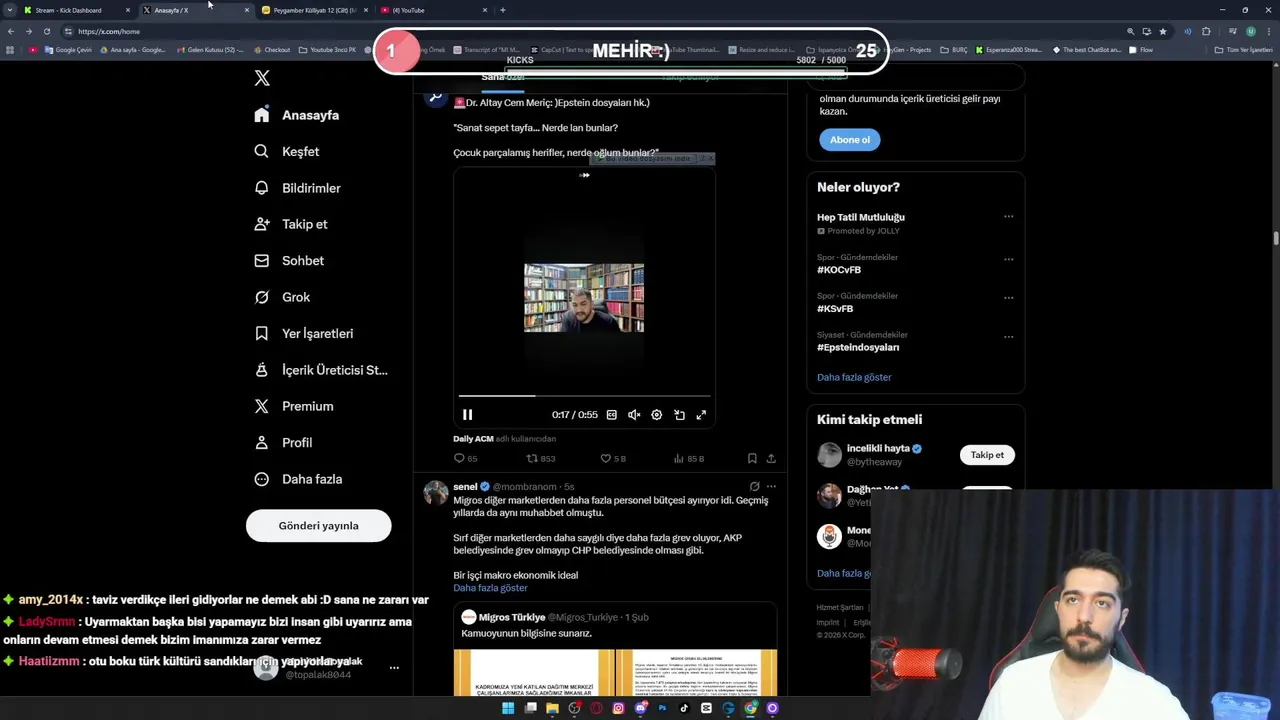This screenshot has height=720, width=1280.
Task: Repost the Epstein video post (853)
Action: [541, 458]
